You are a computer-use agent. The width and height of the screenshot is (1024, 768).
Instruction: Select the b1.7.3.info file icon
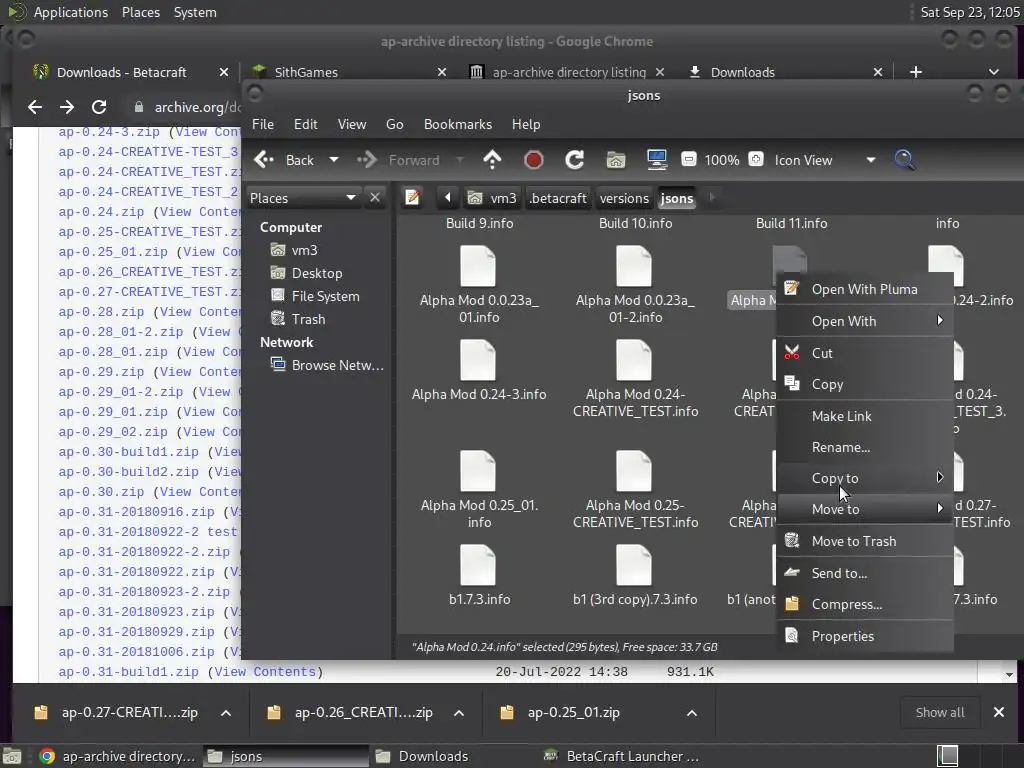[478, 566]
